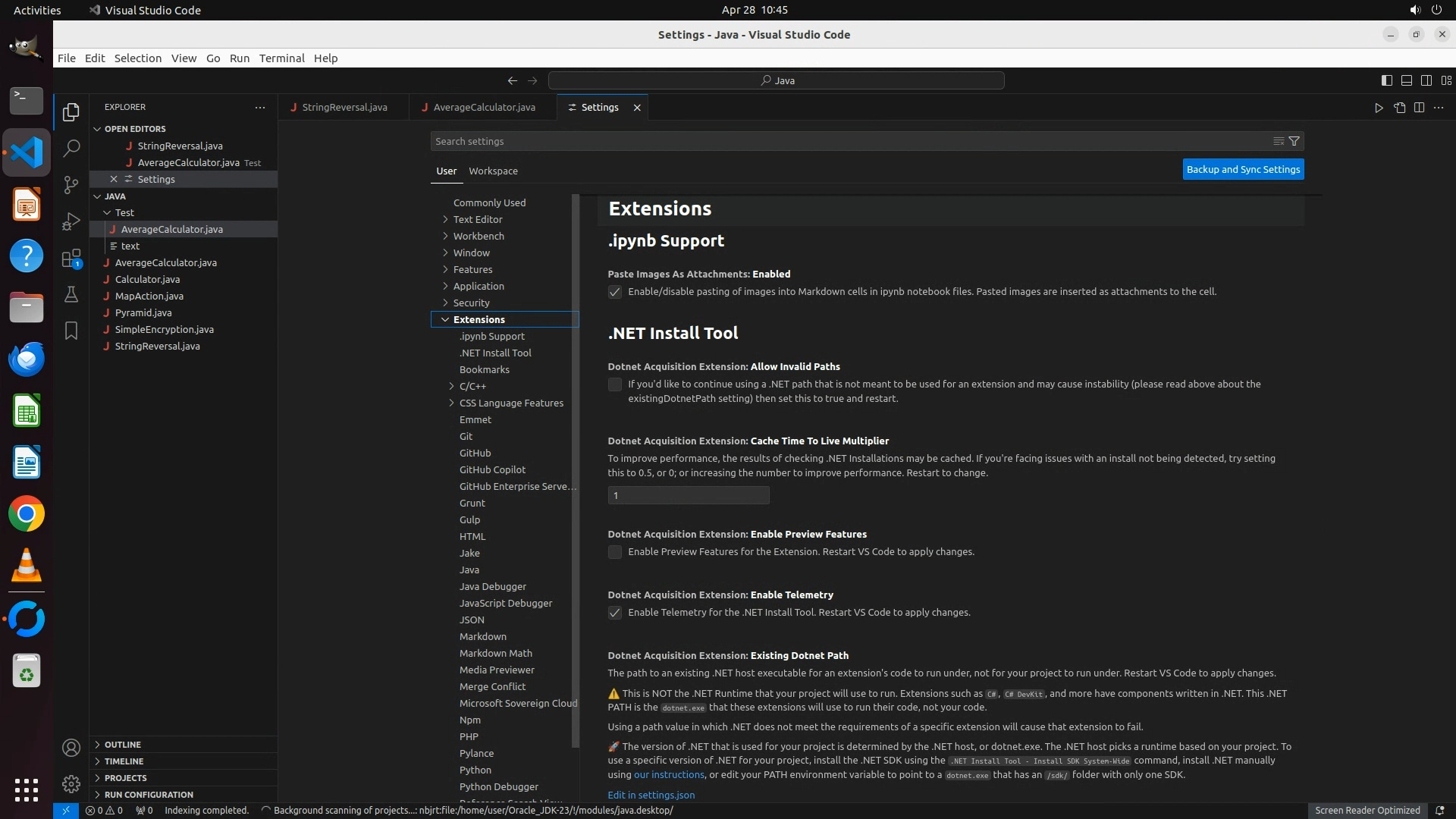1456x819 pixels.
Task: Open the Extensions view icon
Action: [71, 259]
